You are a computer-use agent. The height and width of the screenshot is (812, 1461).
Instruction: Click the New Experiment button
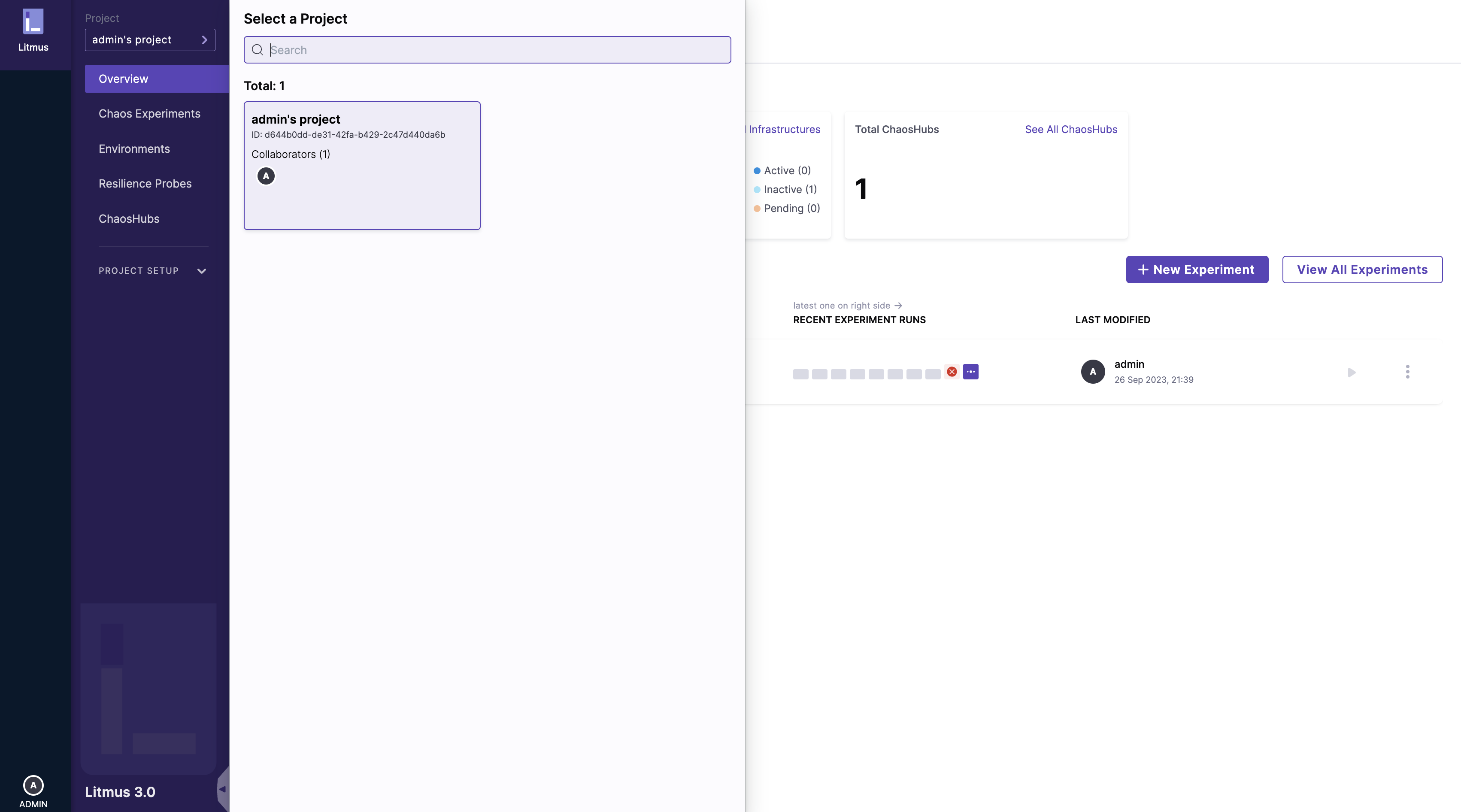pyautogui.click(x=1197, y=270)
